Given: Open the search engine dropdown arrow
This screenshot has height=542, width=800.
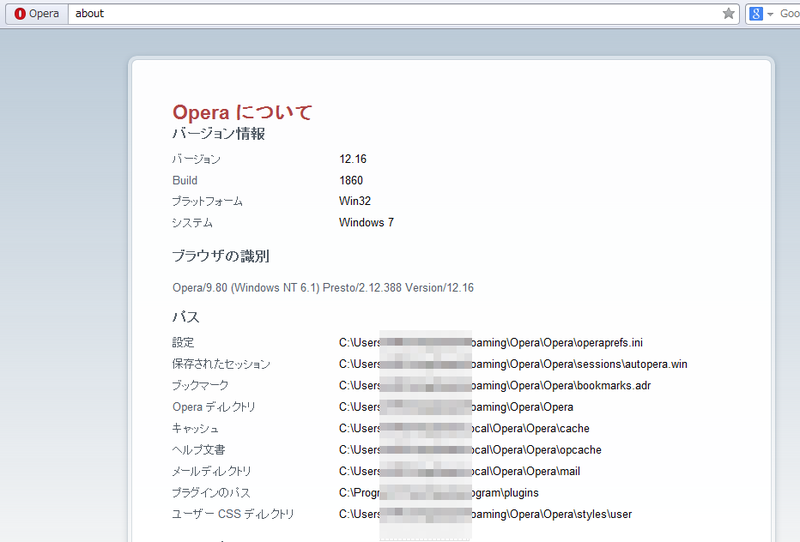Looking at the screenshot, I should 770,14.
